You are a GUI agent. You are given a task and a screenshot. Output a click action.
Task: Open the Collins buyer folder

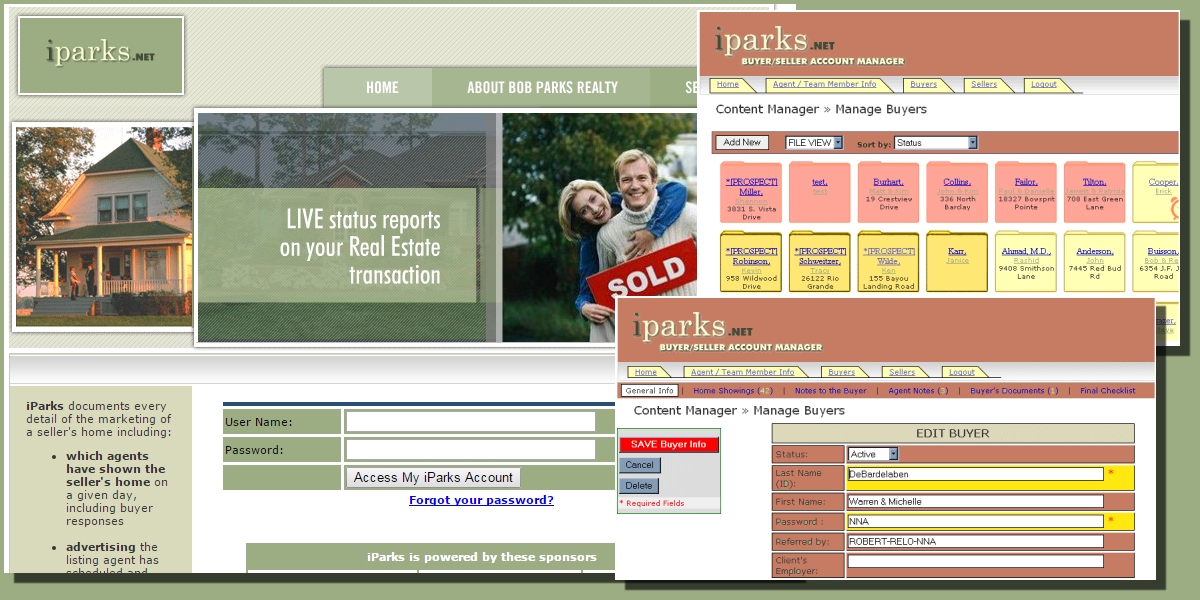tap(957, 193)
